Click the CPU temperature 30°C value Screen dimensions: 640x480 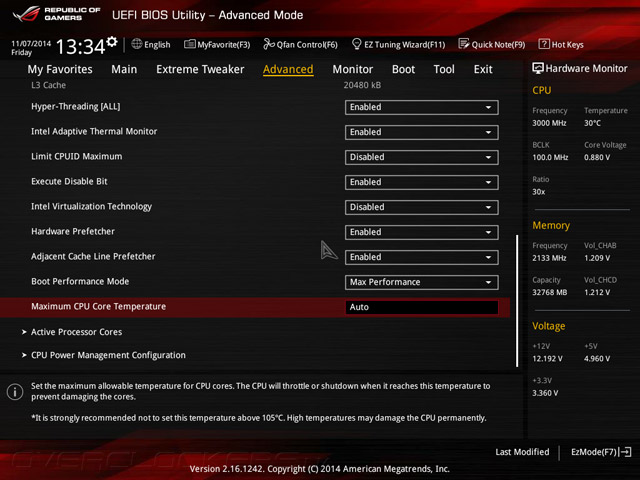click(592, 123)
